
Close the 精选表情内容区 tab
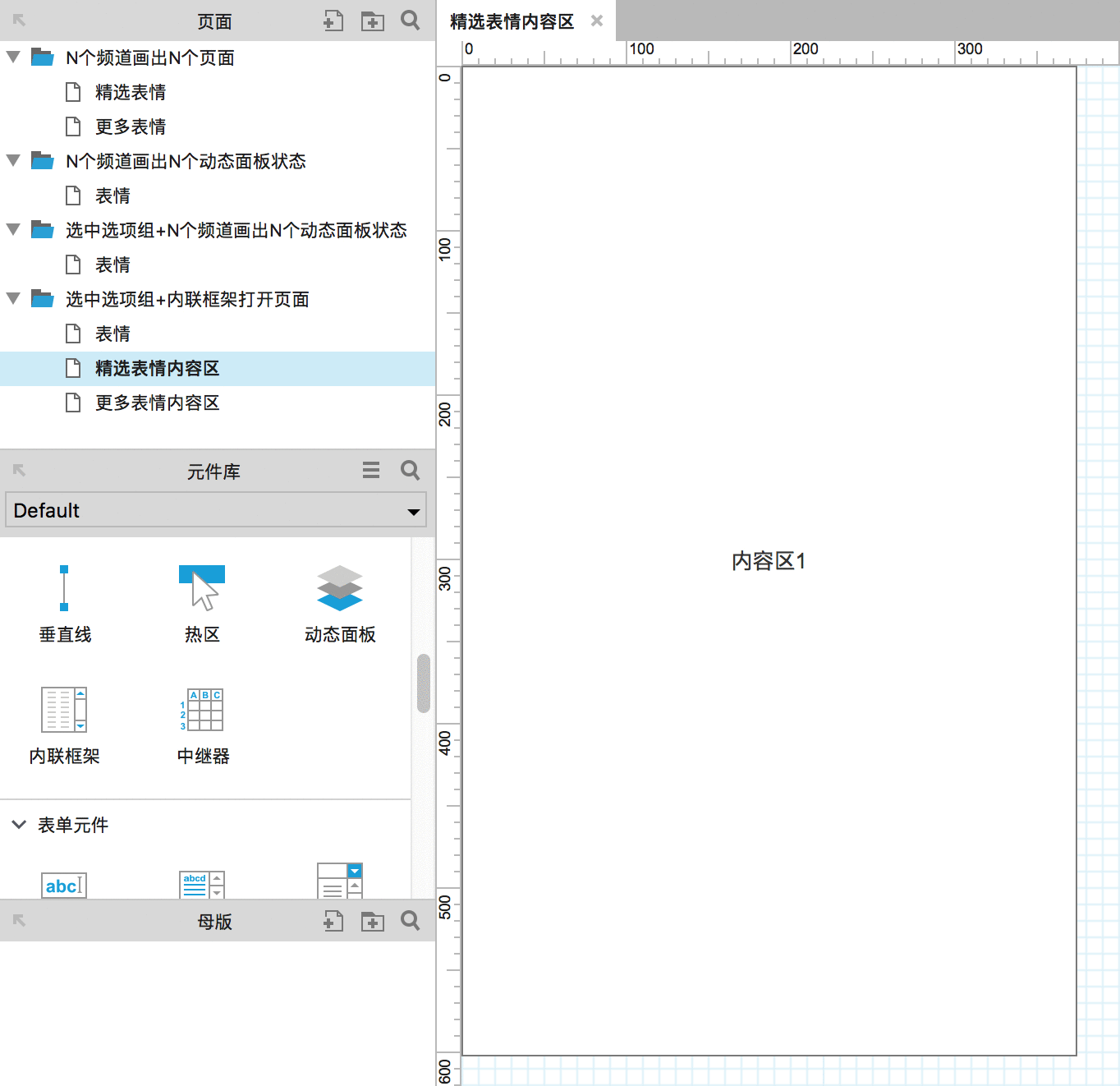point(597,21)
